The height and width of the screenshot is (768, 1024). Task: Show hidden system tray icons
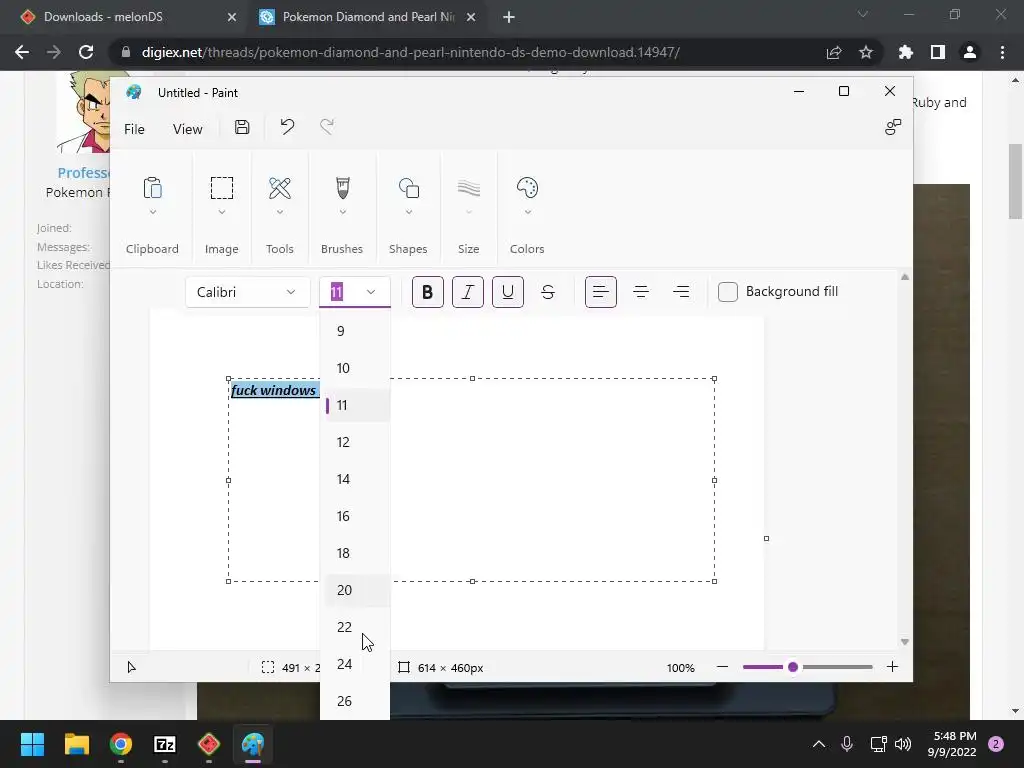click(x=818, y=744)
